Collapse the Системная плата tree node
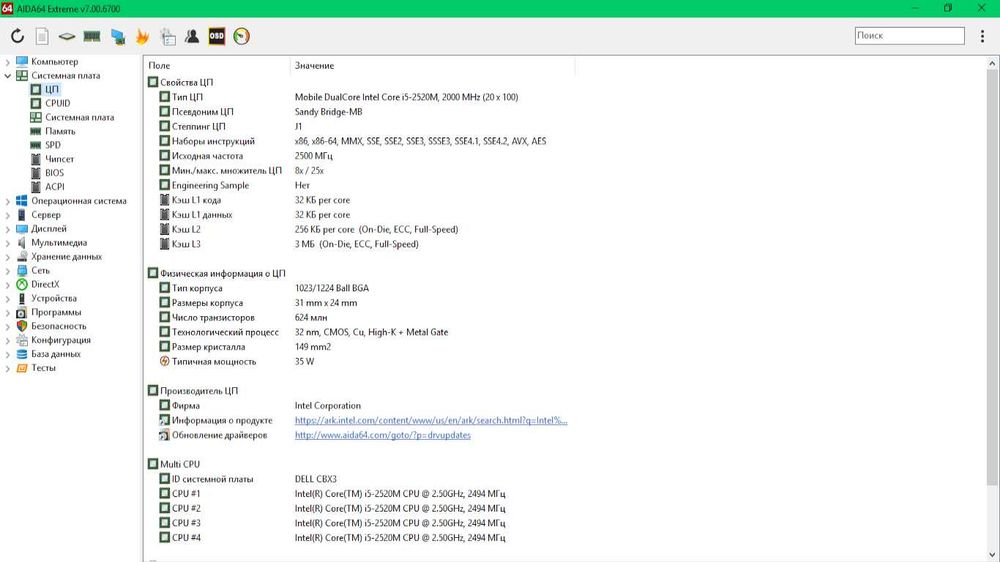 tap(8, 76)
